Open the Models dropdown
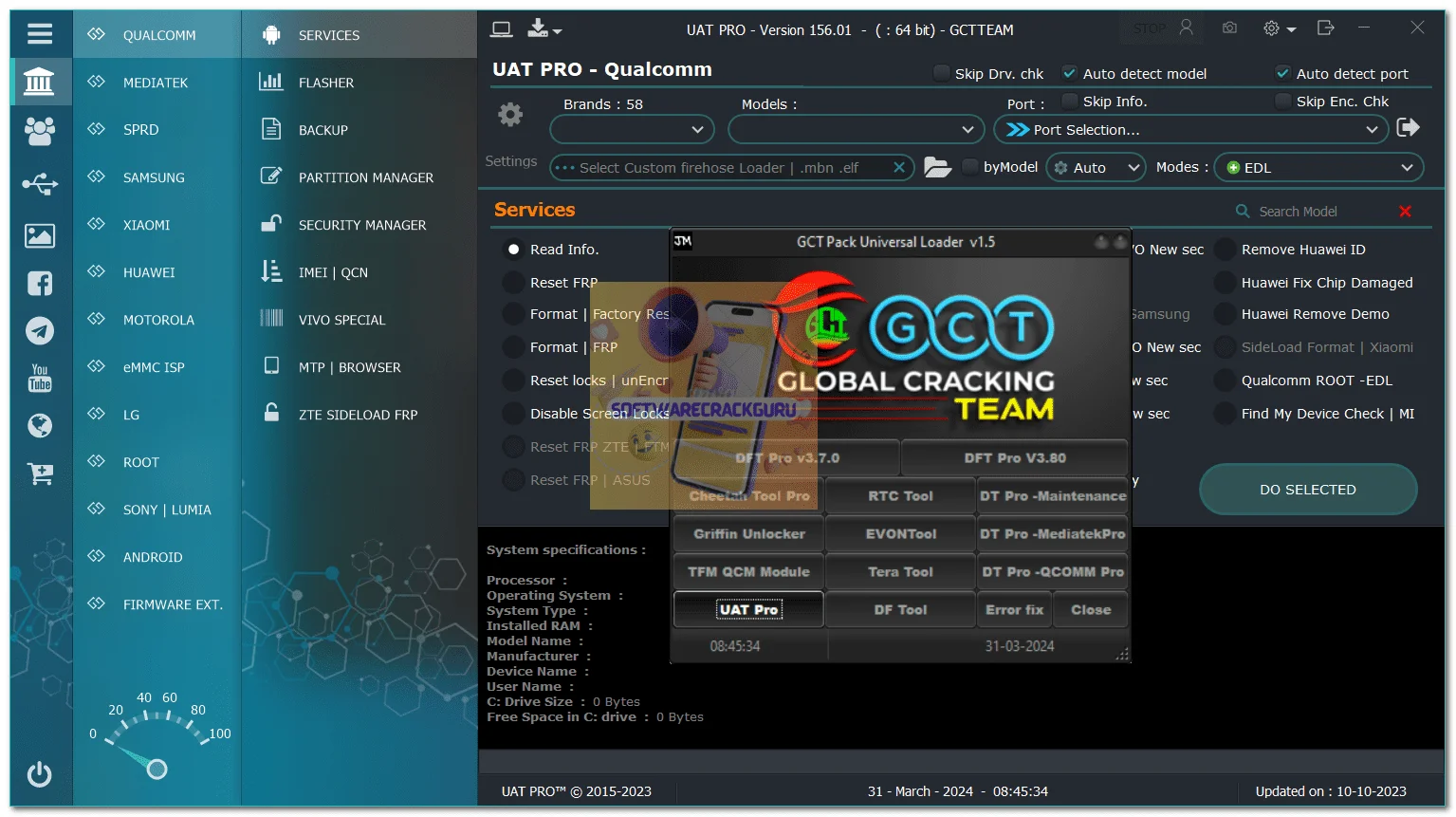Image resolution: width=1456 pixels, height=817 pixels. [857, 129]
